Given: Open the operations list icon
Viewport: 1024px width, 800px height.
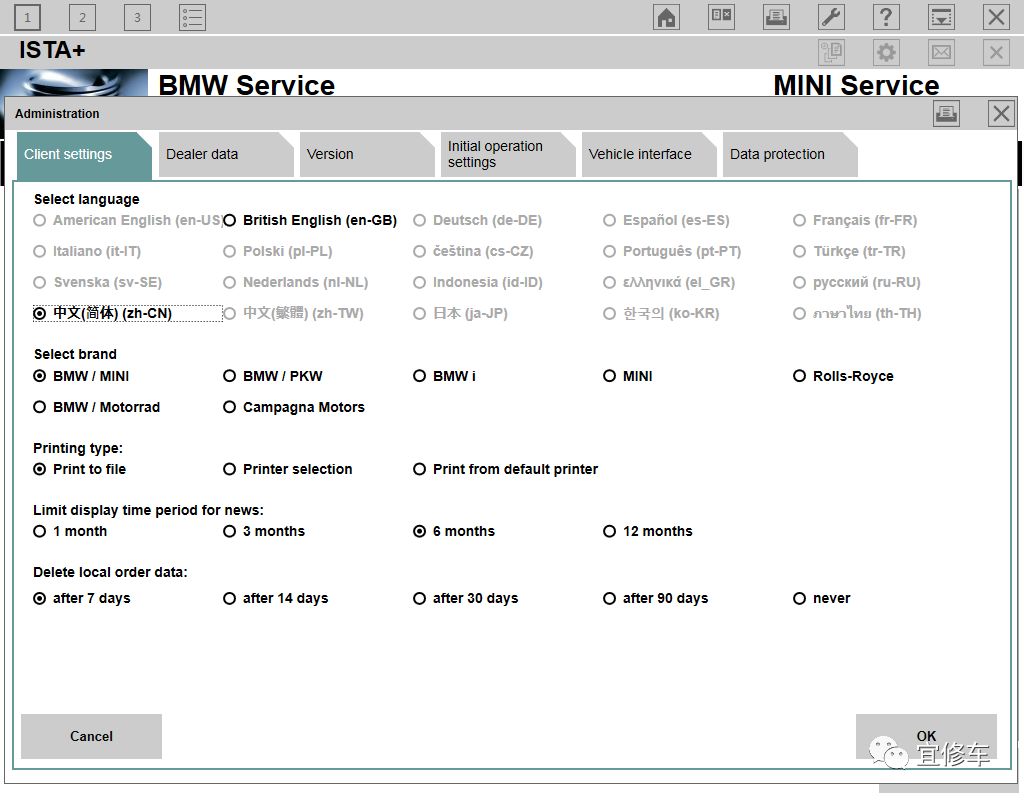Looking at the screenshot, I should tap(193, 18).
